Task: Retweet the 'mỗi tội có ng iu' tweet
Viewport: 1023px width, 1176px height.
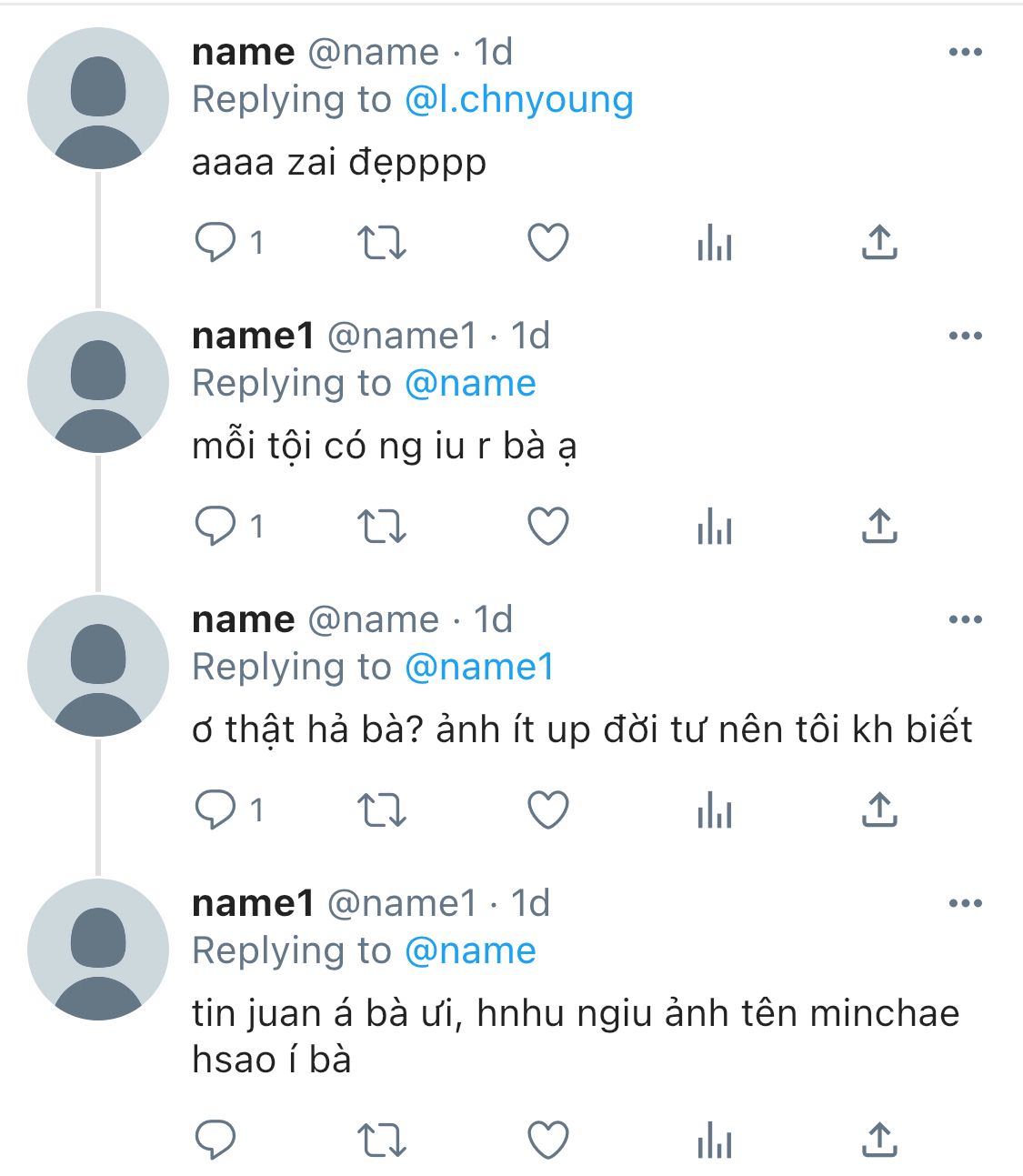Action: coord(381,527)
